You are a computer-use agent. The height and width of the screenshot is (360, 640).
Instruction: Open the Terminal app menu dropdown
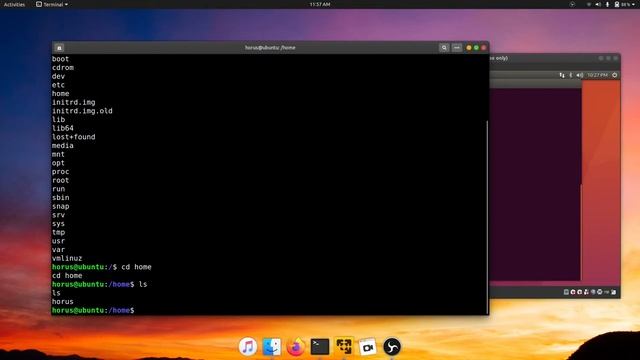pyautogui.click(x=52, y=4)
